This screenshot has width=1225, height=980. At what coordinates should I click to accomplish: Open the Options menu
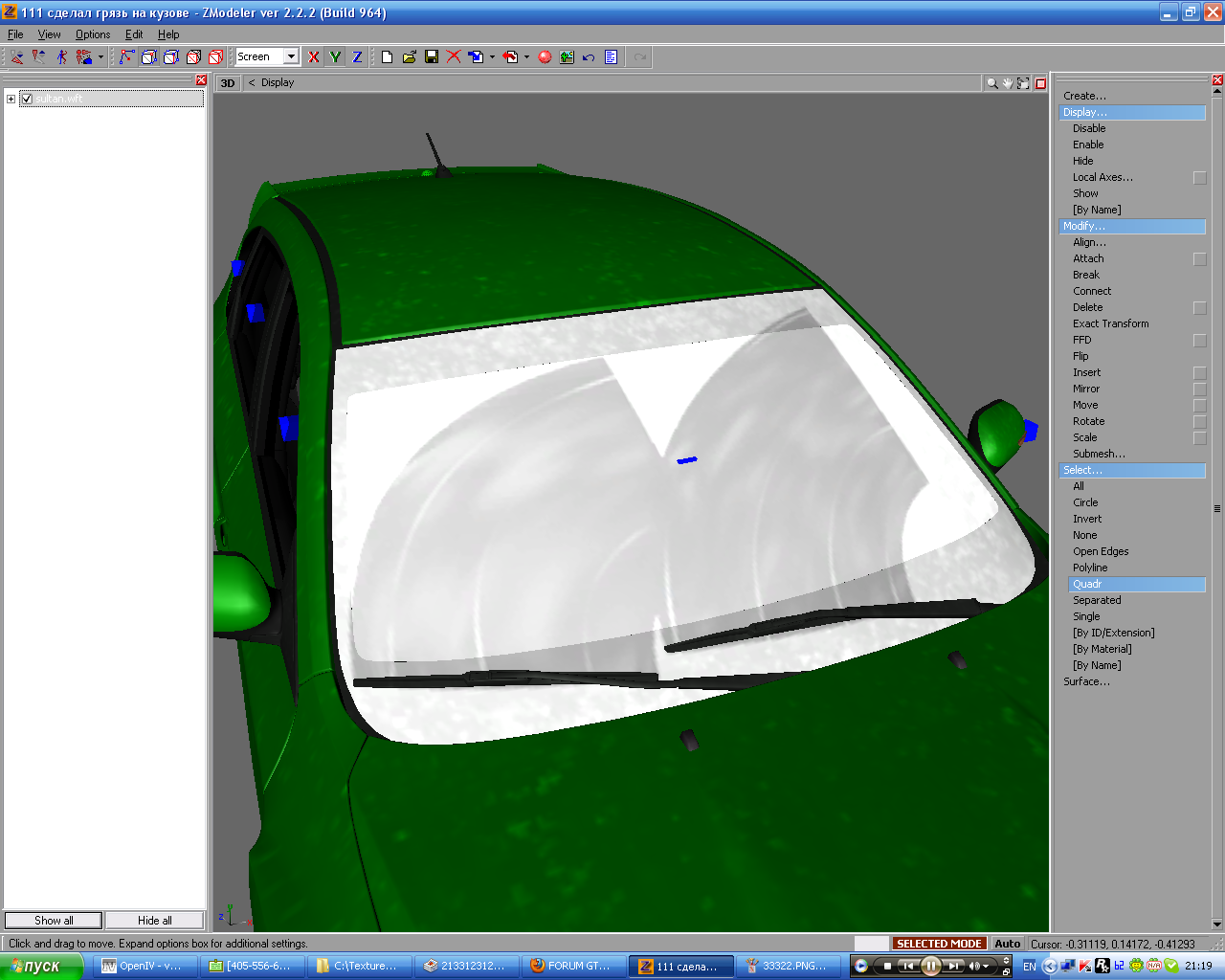[93, 34]
